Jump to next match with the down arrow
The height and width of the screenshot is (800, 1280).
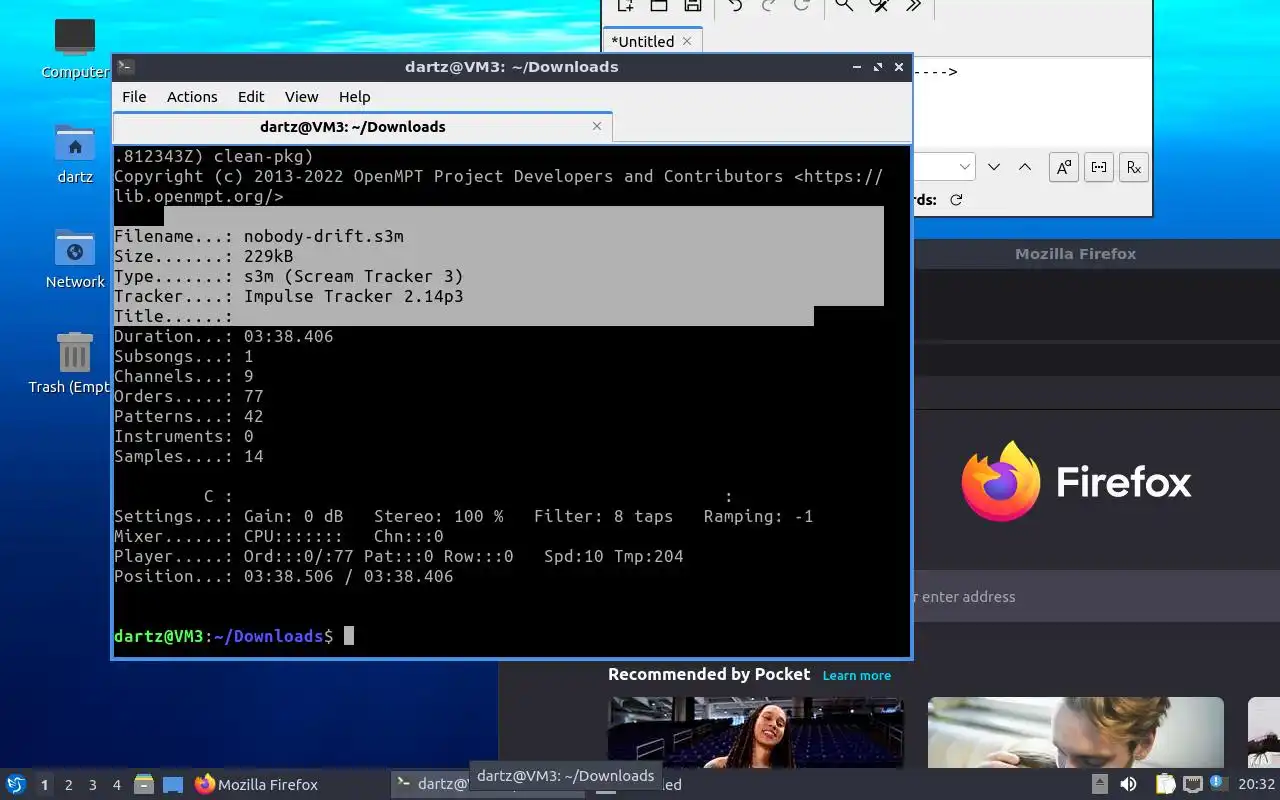pos(993,167)
